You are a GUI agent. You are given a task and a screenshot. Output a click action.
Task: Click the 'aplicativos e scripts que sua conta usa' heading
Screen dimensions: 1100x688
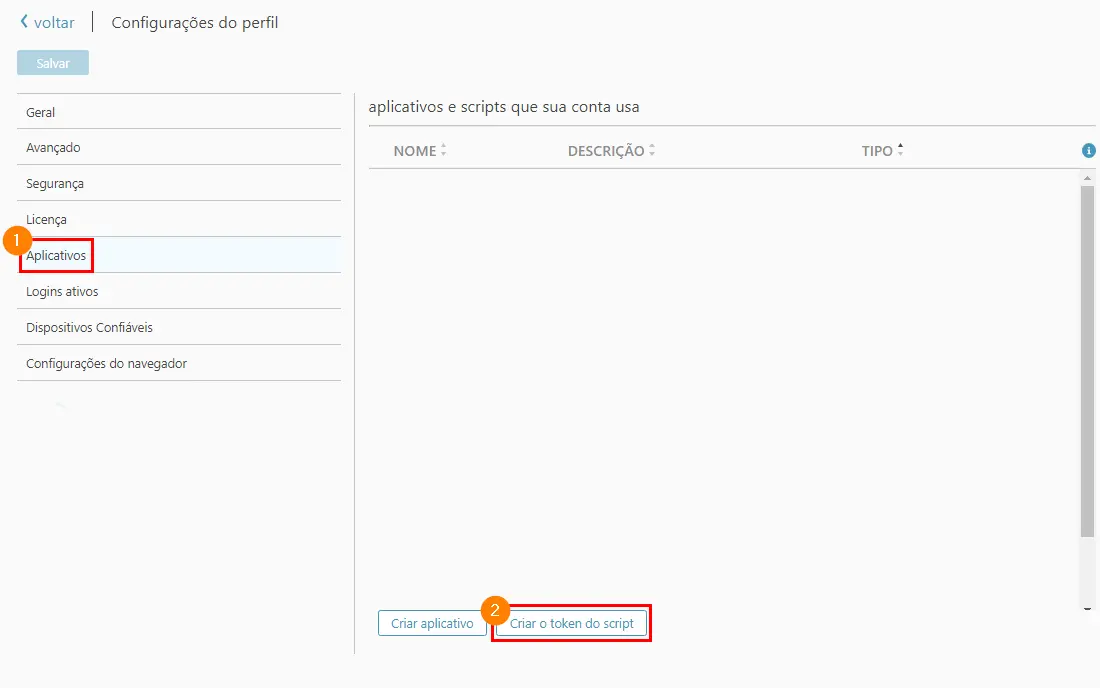[504, 107]
